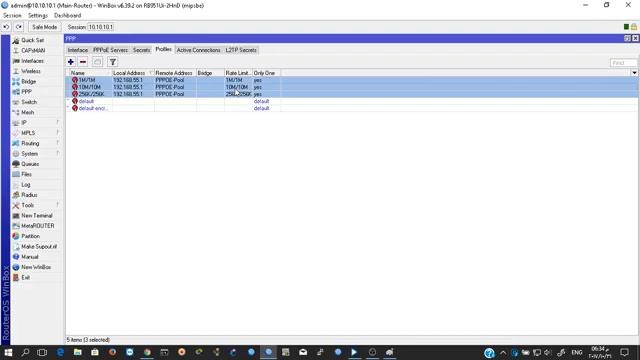Select the default-encryption profile row
Viewport: 640px width, 360px height.
point(352,108)
